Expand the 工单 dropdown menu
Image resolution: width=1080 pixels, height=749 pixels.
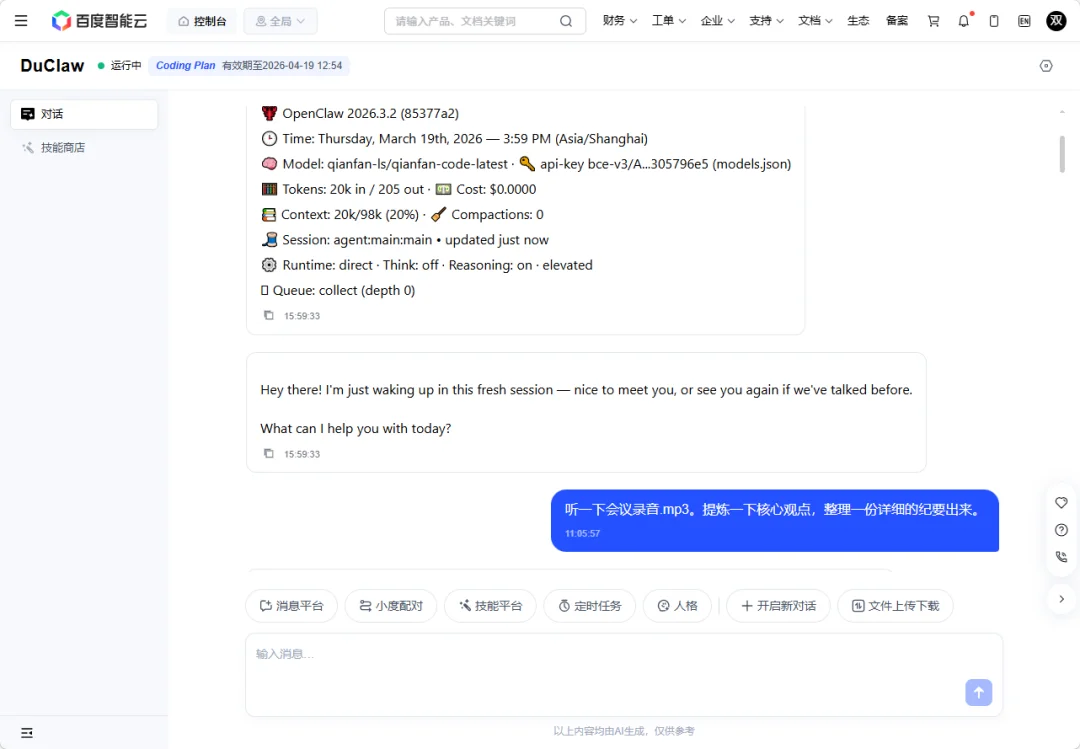point(668,21)
